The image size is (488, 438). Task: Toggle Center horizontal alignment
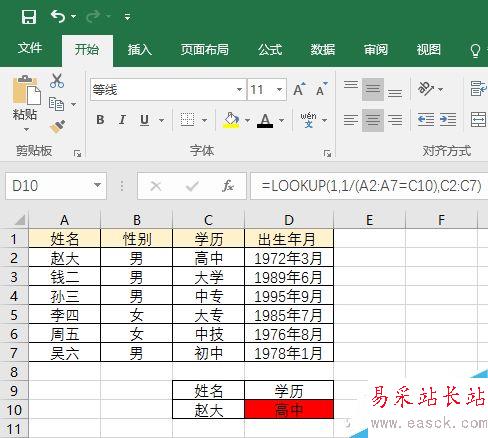pyautogui.click(x=373, y=120)
